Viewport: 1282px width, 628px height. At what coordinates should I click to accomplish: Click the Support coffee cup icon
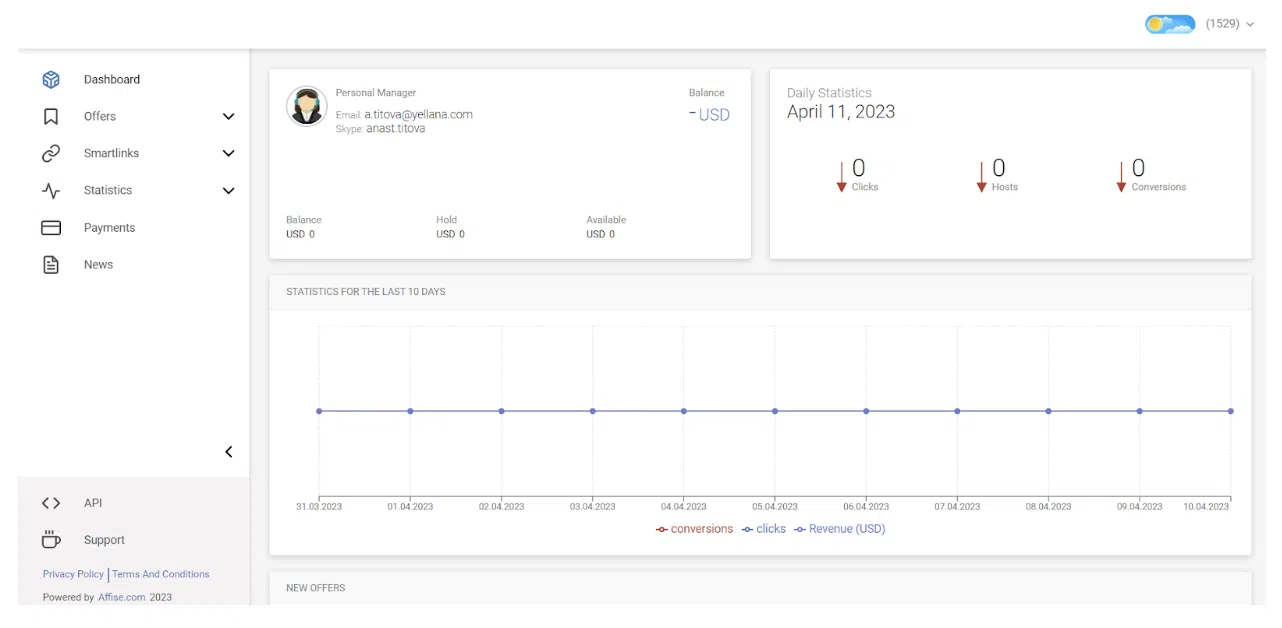click(x=51, y=540)
